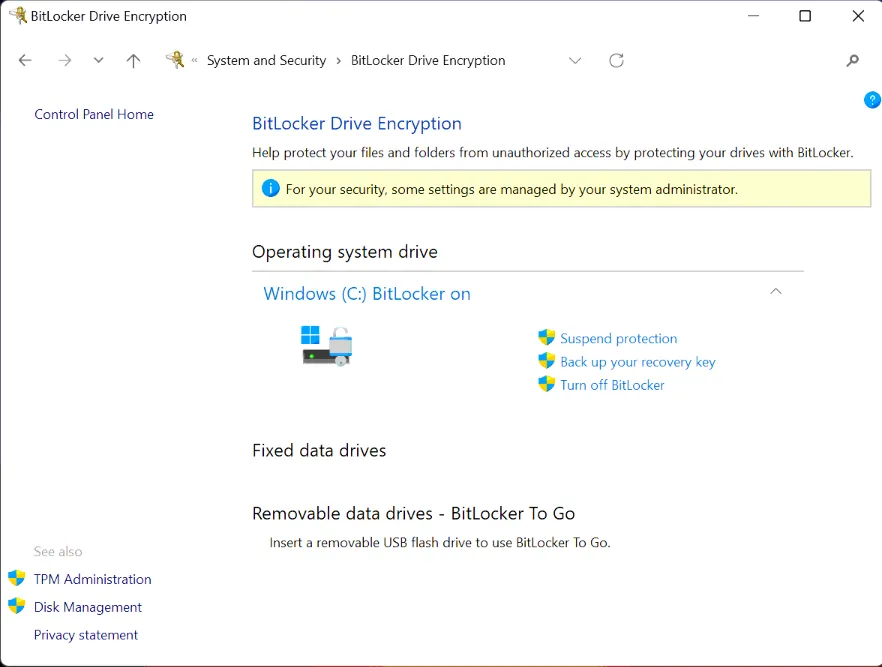Image resolution: width=882 pixels, height=667 pixels.
Task: Click the forward navigation arrow
Action: click(x=65, y=60)
